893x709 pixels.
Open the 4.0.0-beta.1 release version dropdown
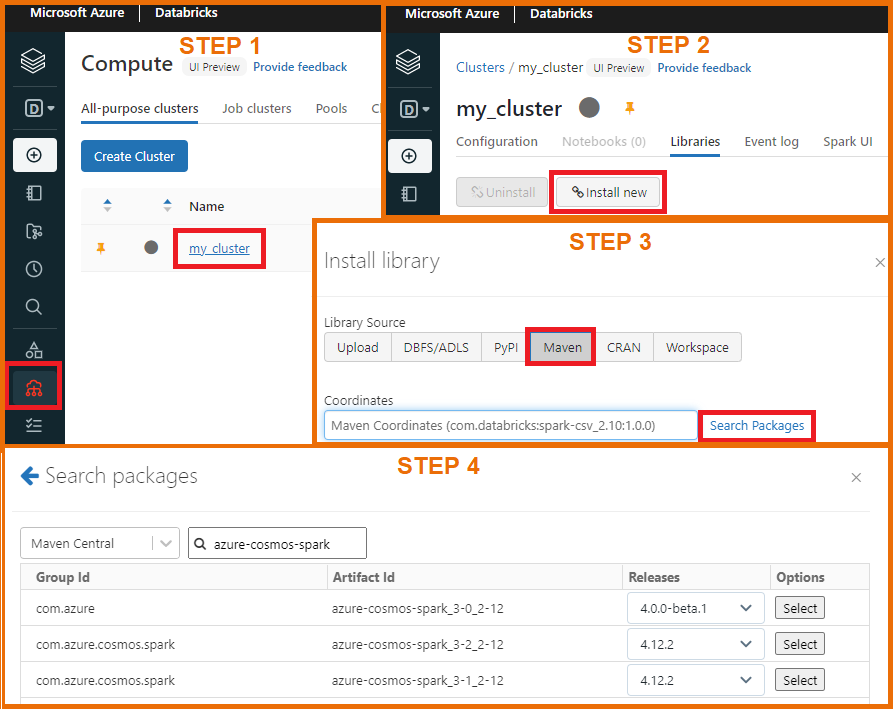coord(695,607)
